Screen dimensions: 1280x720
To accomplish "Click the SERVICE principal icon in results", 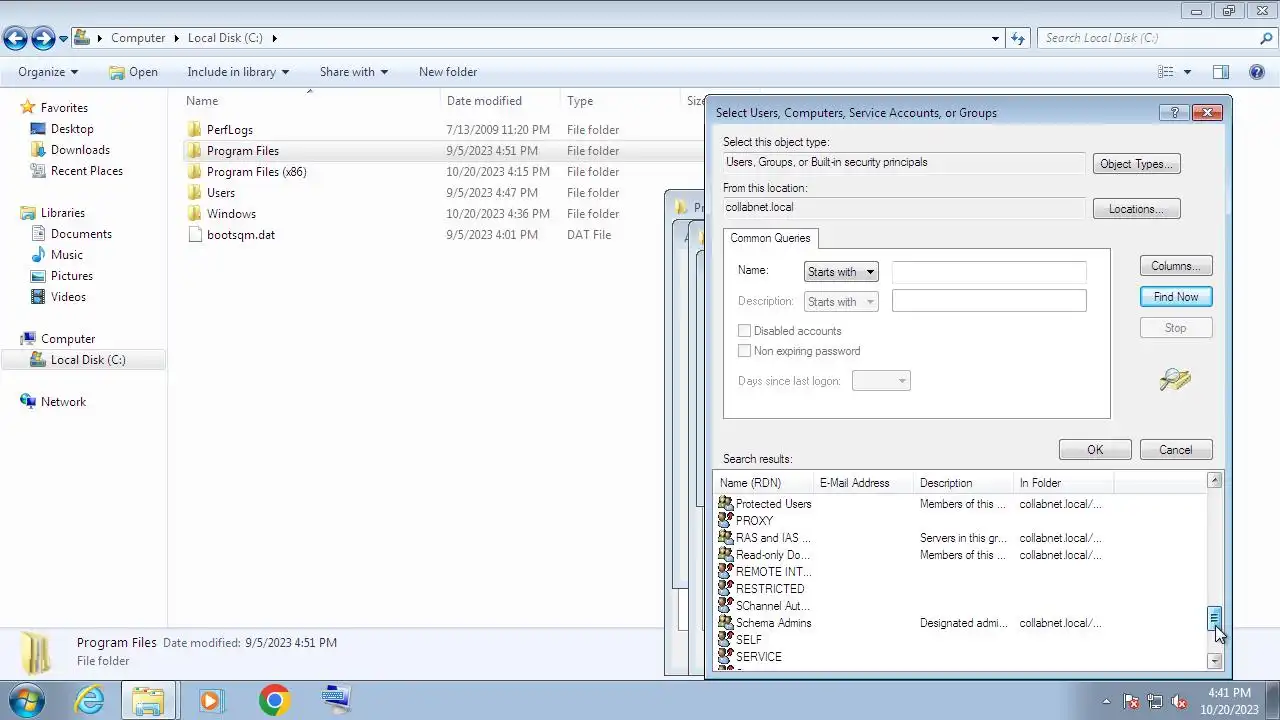I will (x=726, y=657).
